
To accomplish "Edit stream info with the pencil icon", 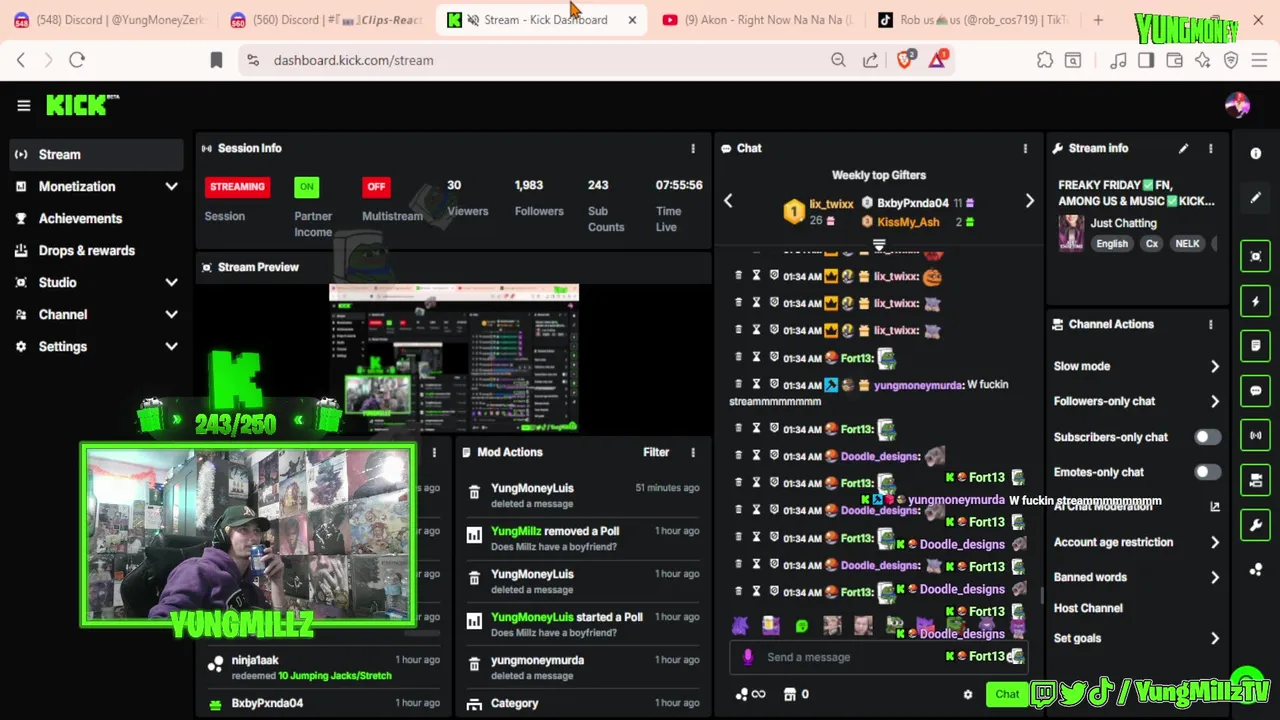I will point(1184,148).
